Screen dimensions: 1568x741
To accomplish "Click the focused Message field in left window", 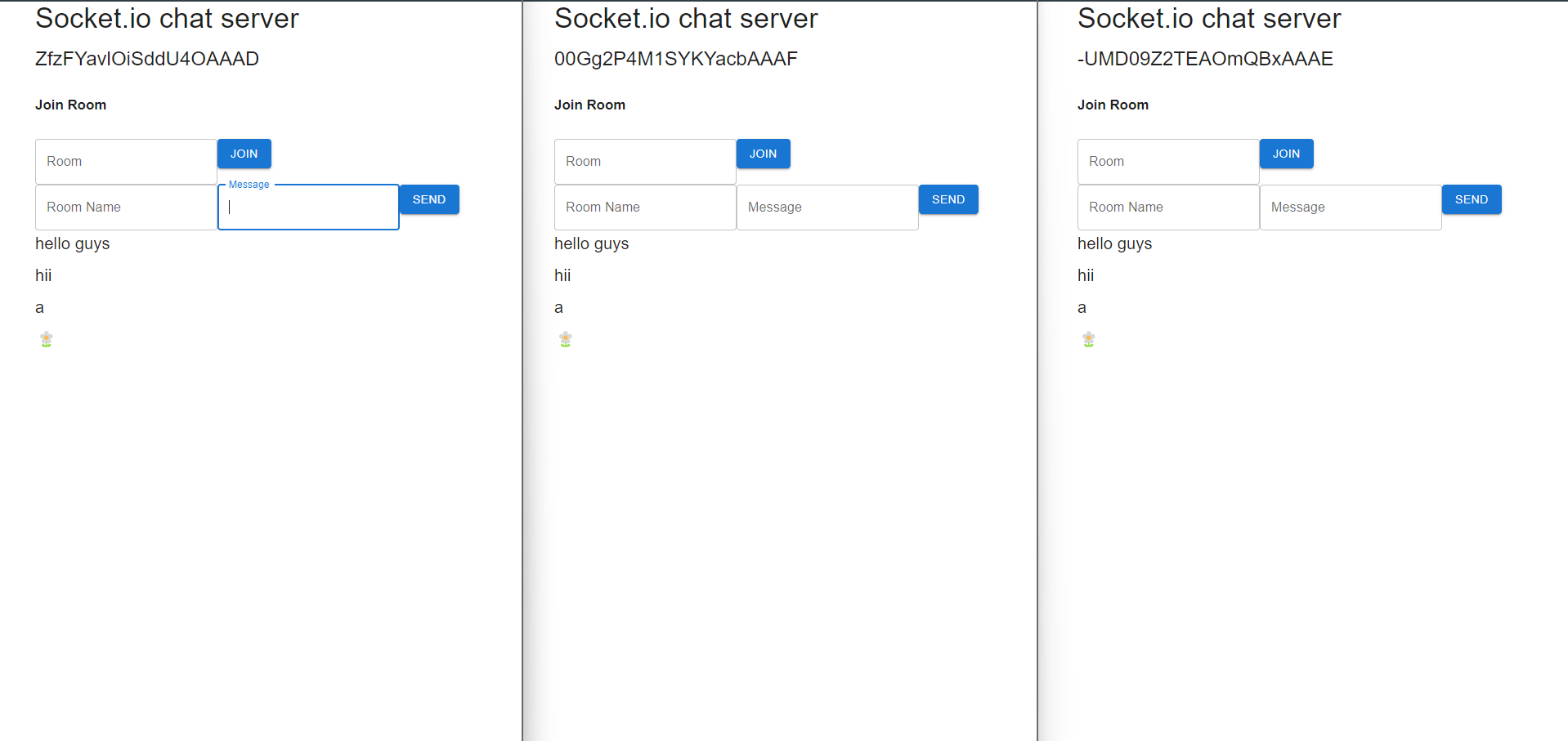I will [308, 208].
